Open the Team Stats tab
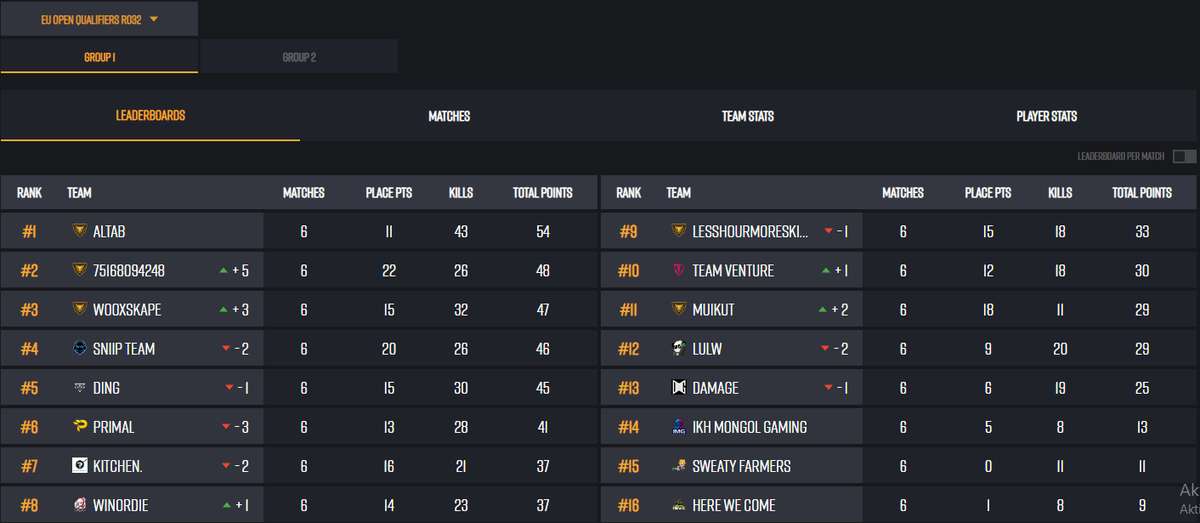The width and height of the screenshot is (1200, 523). tap(748, 116)
